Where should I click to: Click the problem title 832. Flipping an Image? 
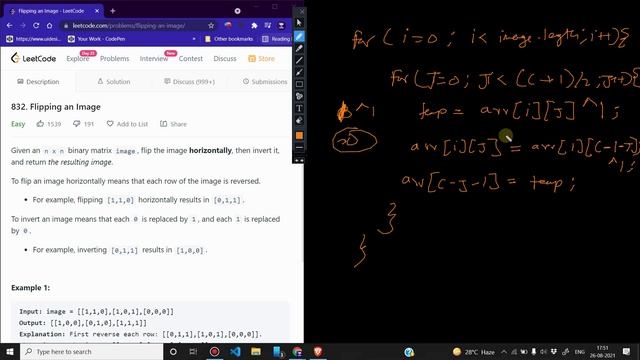56,107
